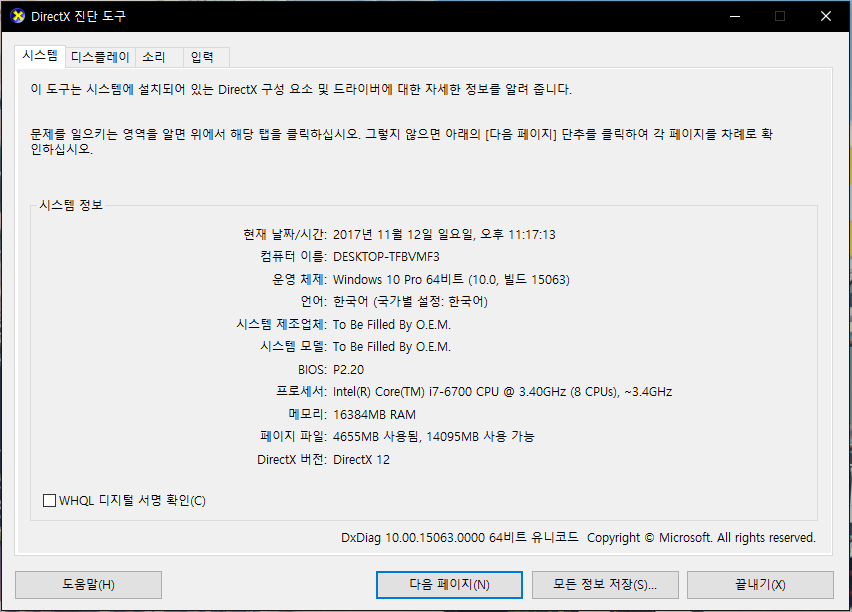Click the DirectX 12 version value

click(361, 459)
